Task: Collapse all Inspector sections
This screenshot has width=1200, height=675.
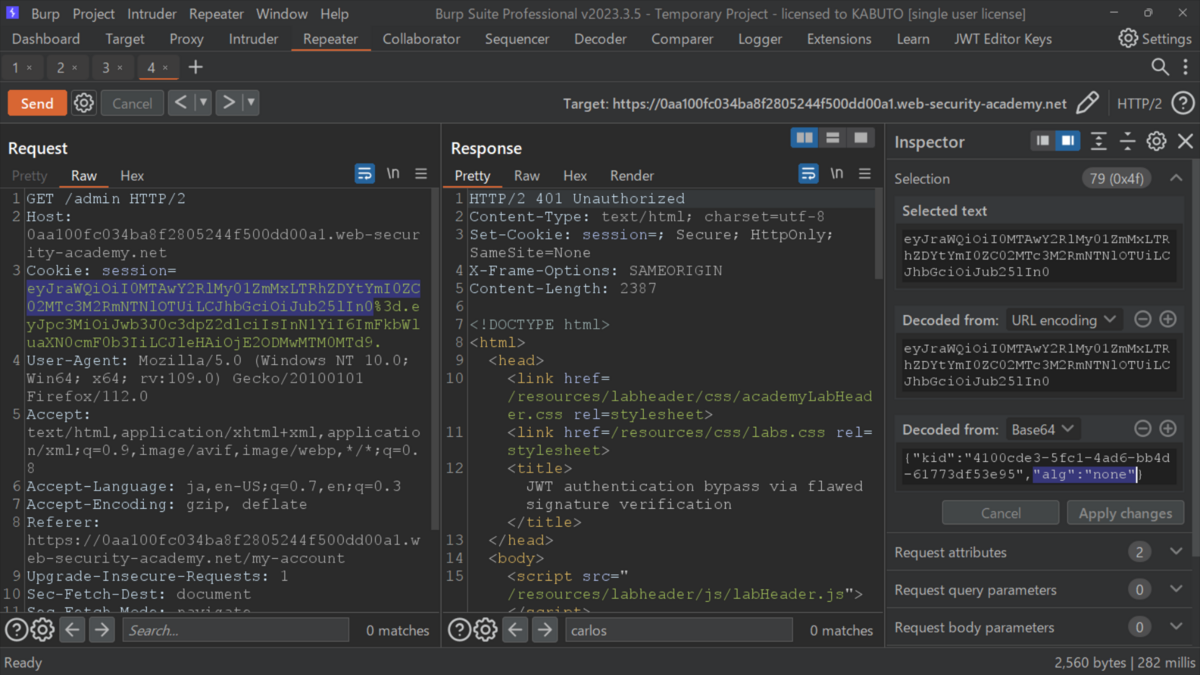Action: tap(1127, 141)
